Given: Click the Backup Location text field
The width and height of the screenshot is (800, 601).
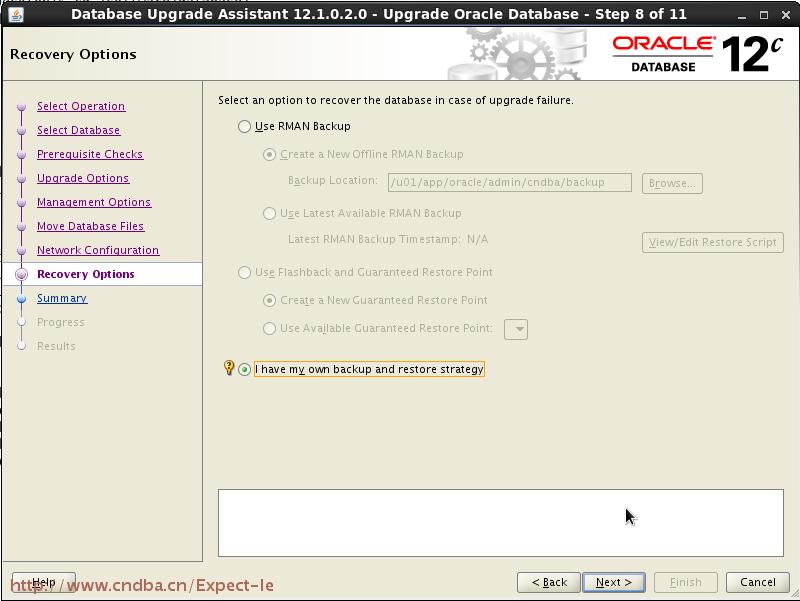Looking at the screenshot, I should [509, 182].
